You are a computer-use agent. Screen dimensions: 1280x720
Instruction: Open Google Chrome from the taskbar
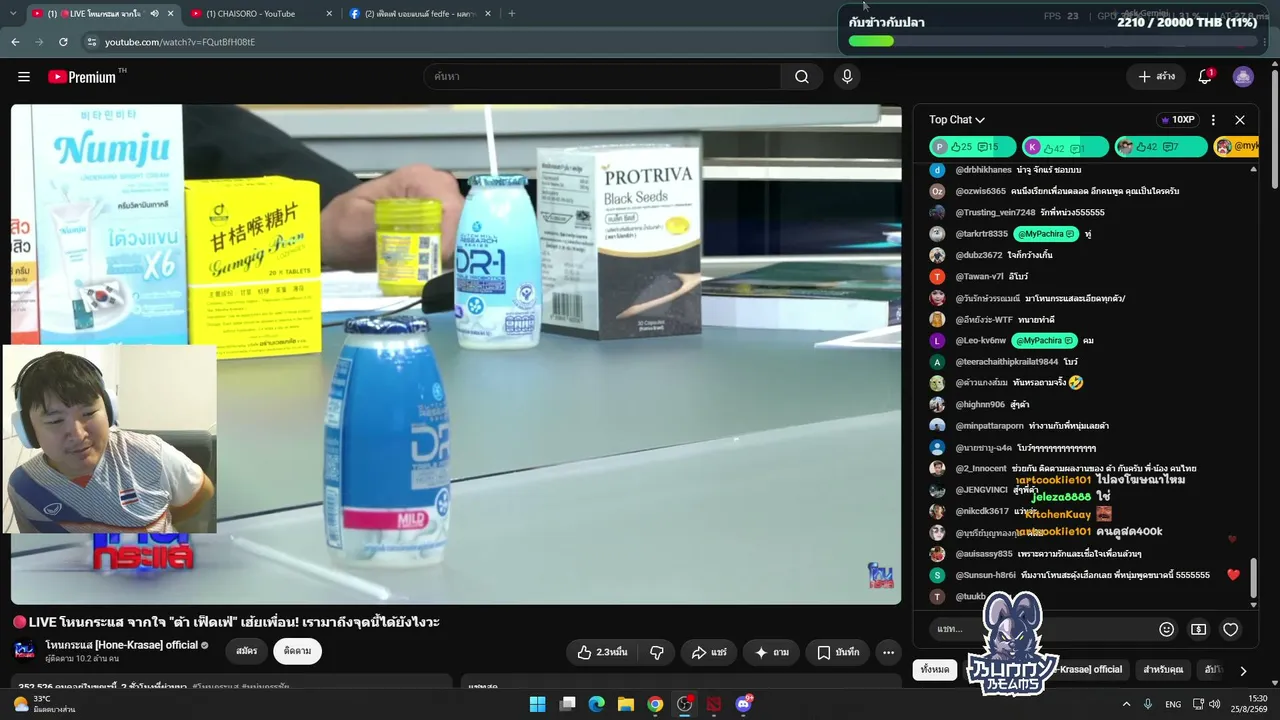(x=655, y=704)
